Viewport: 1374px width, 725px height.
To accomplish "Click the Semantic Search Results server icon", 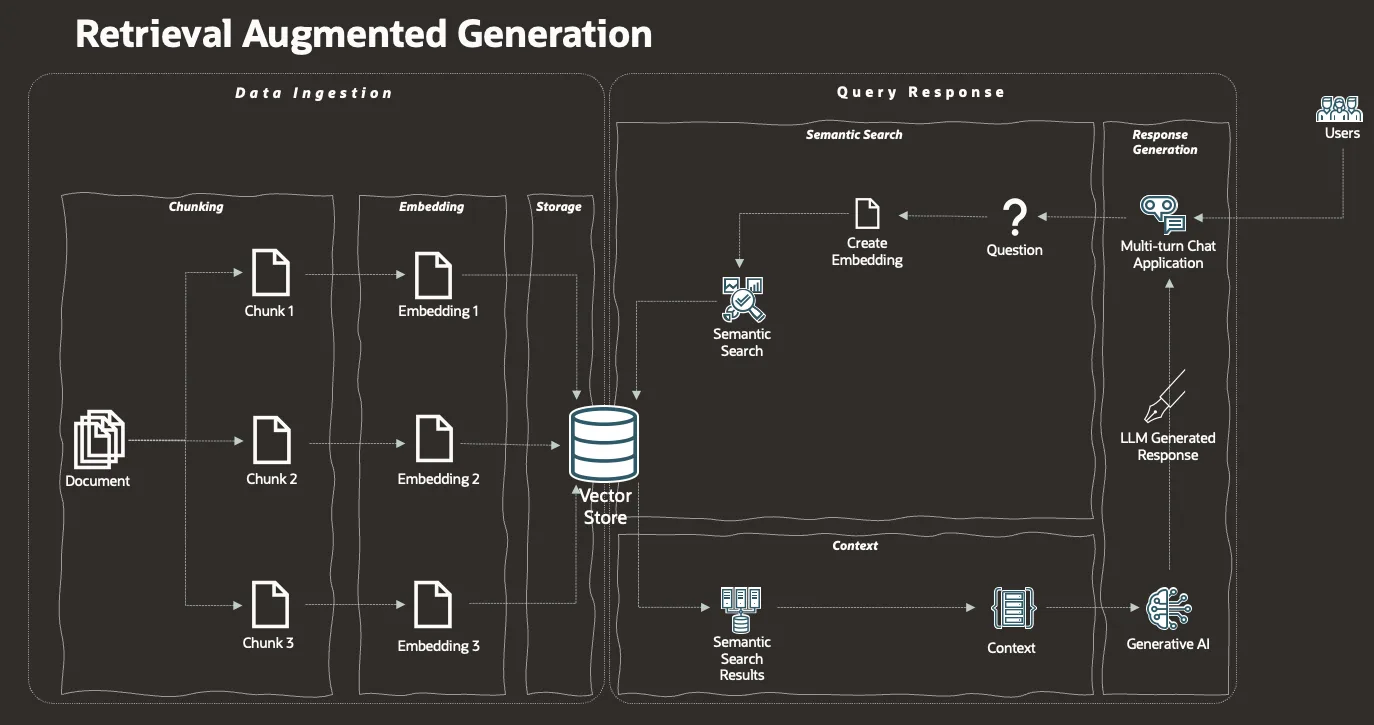I will coord(741,610).
